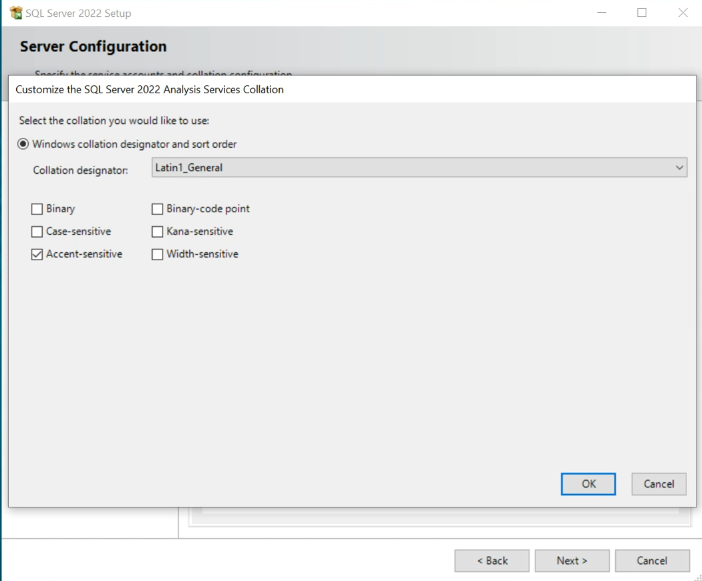The width and height of the screenshot is (702, 581).
Task: Select Windows collation designator and sort order
Action: click(23, 144)
